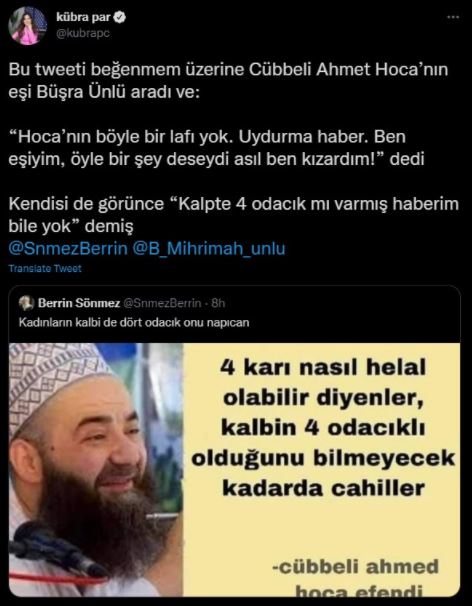Open the 8h timestamp of the quoted tweet
The image size is (472, 606).
(x=218, y=303)
